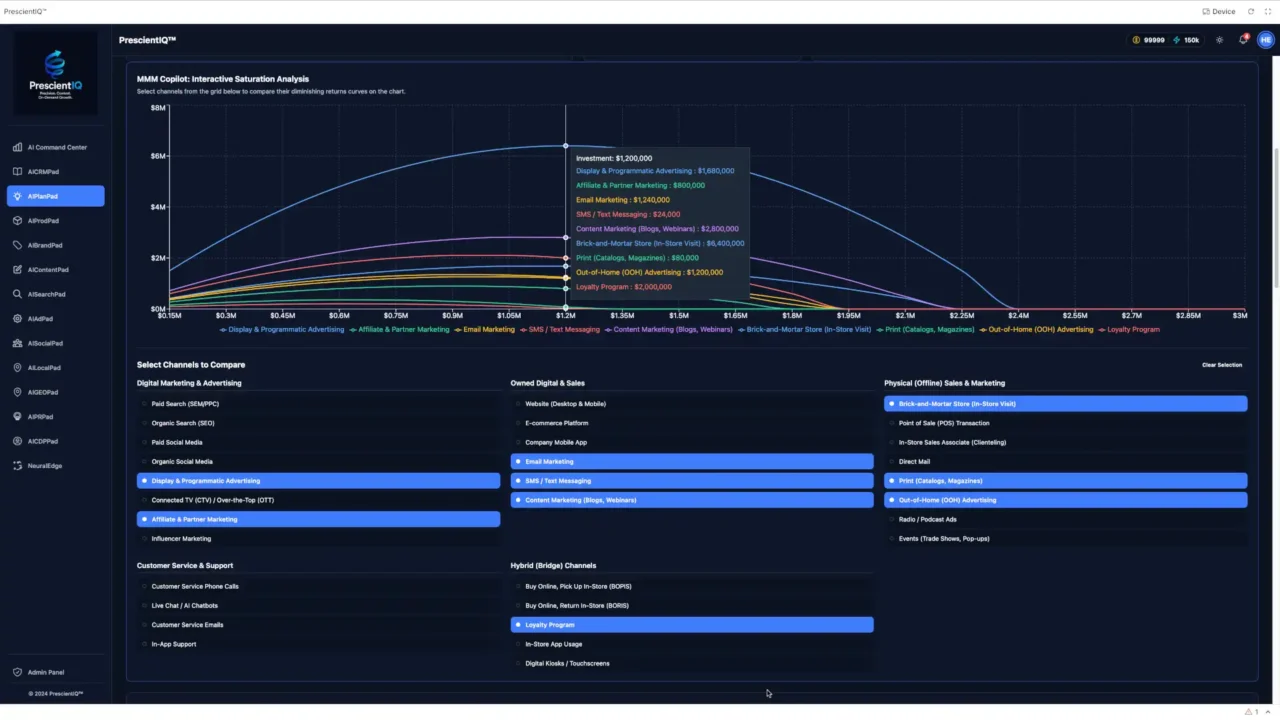Open AIContentPad from the sidebar
The height and width of the screenshot is (720, 1280).
(48, 269)
